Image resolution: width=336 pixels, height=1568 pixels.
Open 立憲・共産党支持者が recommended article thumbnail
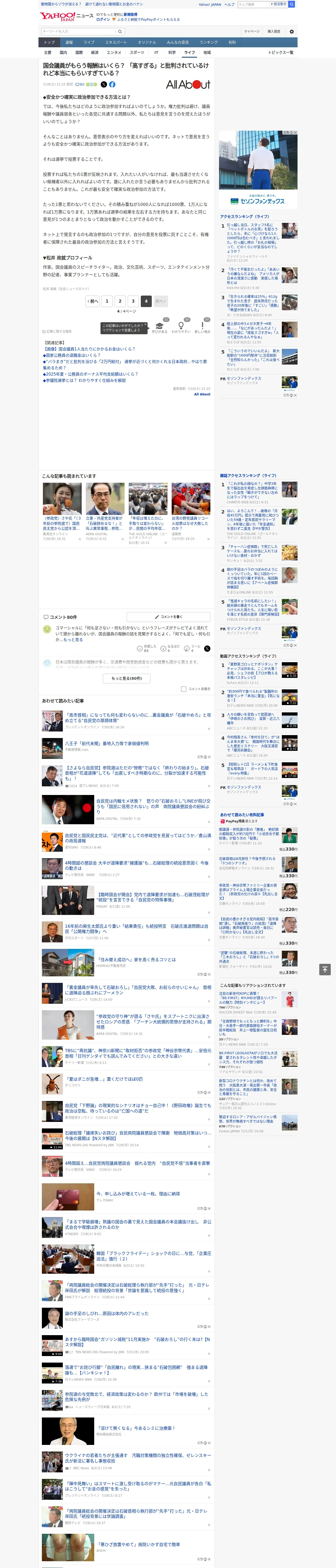[x=105, y=499]
